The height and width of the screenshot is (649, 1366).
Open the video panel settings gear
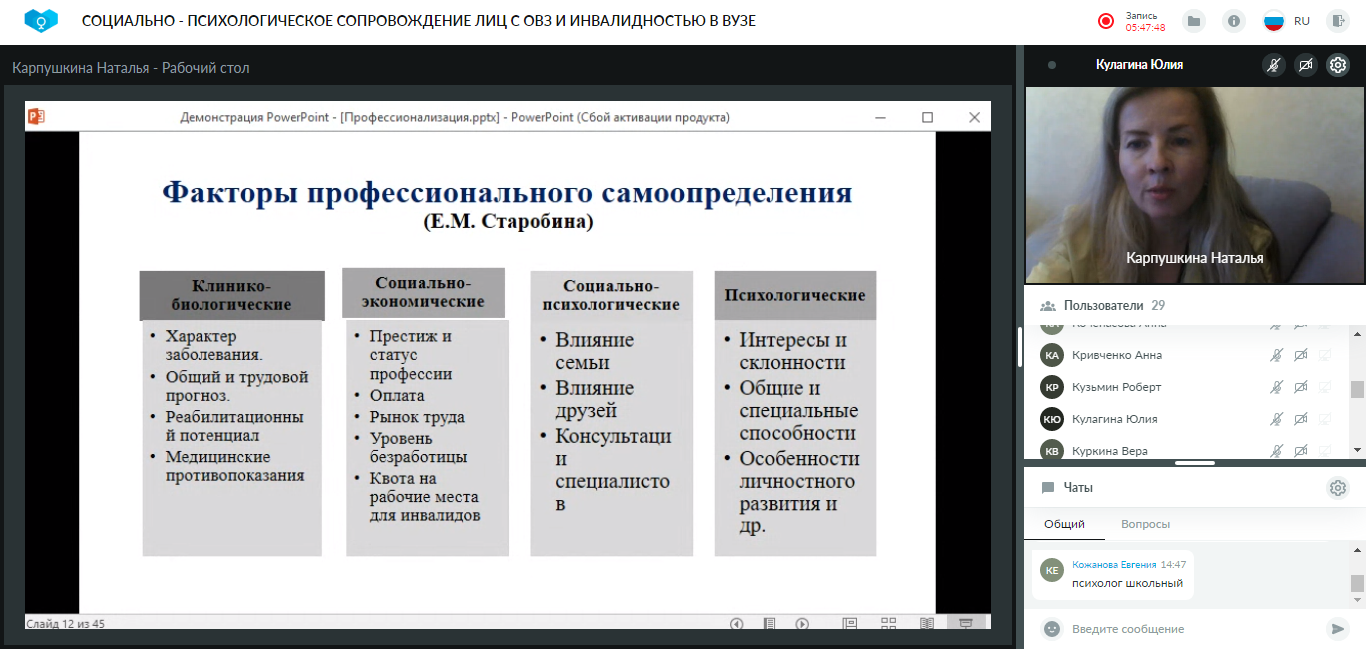point(1337,65)
